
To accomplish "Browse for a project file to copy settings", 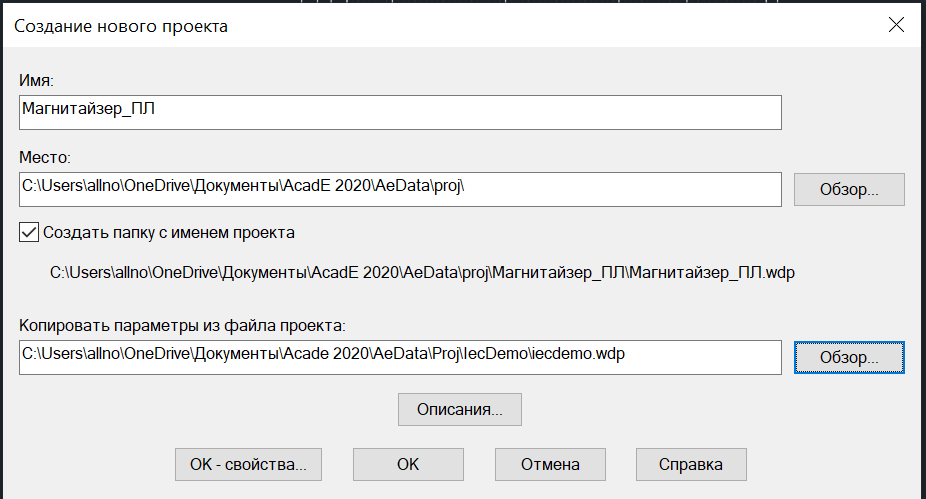I will point(849,357).
